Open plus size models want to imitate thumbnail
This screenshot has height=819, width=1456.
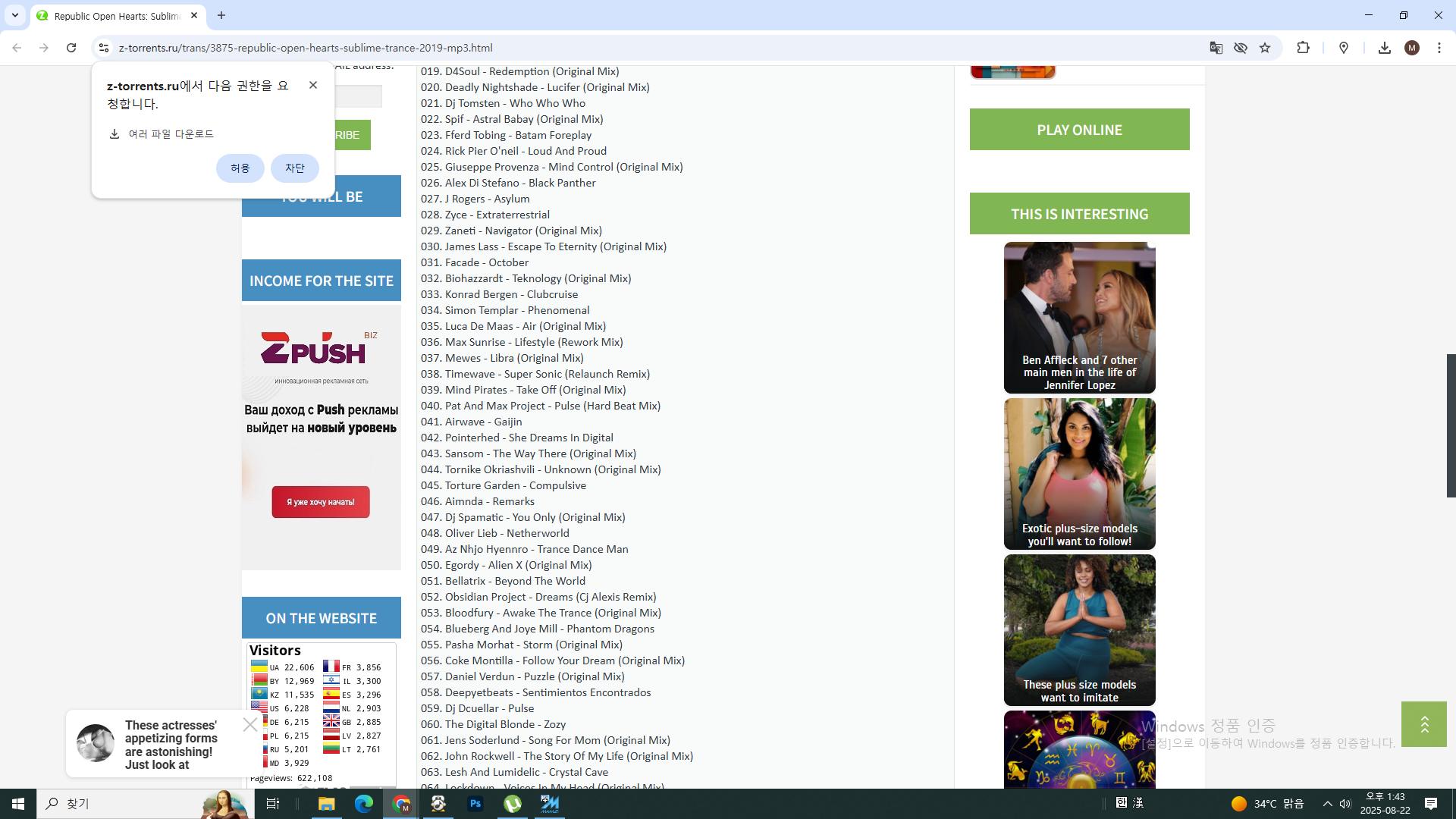pos(1079,630)
